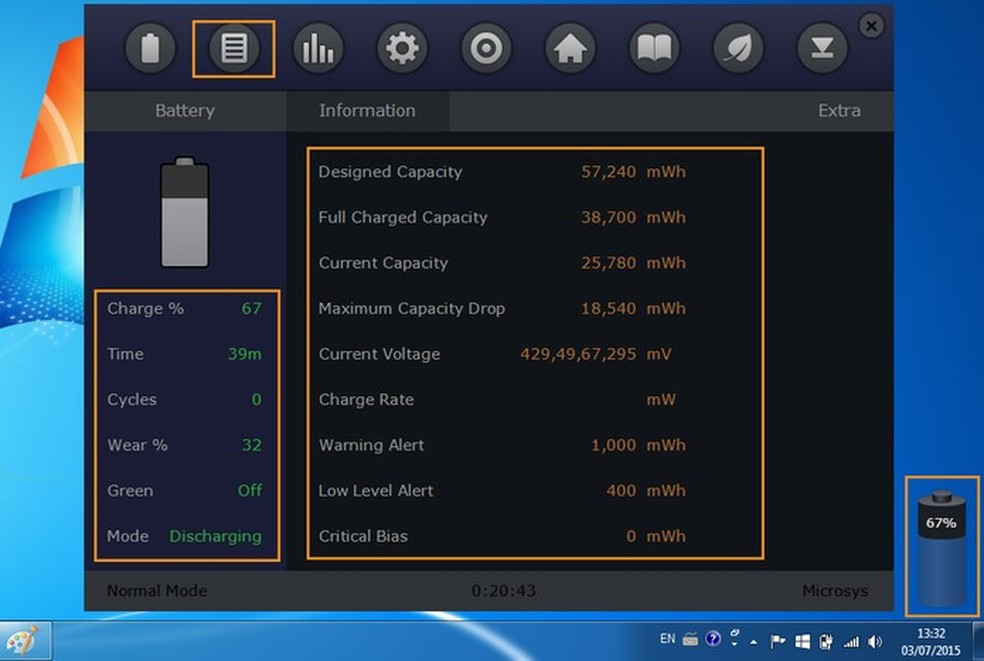Go to the home icon
The height and width of the screenshot is (661, 984).
coord(570,48)
